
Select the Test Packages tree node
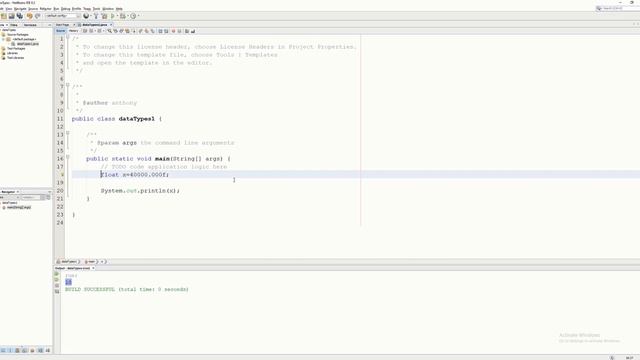pyautogui.click(x=16, y=49)
